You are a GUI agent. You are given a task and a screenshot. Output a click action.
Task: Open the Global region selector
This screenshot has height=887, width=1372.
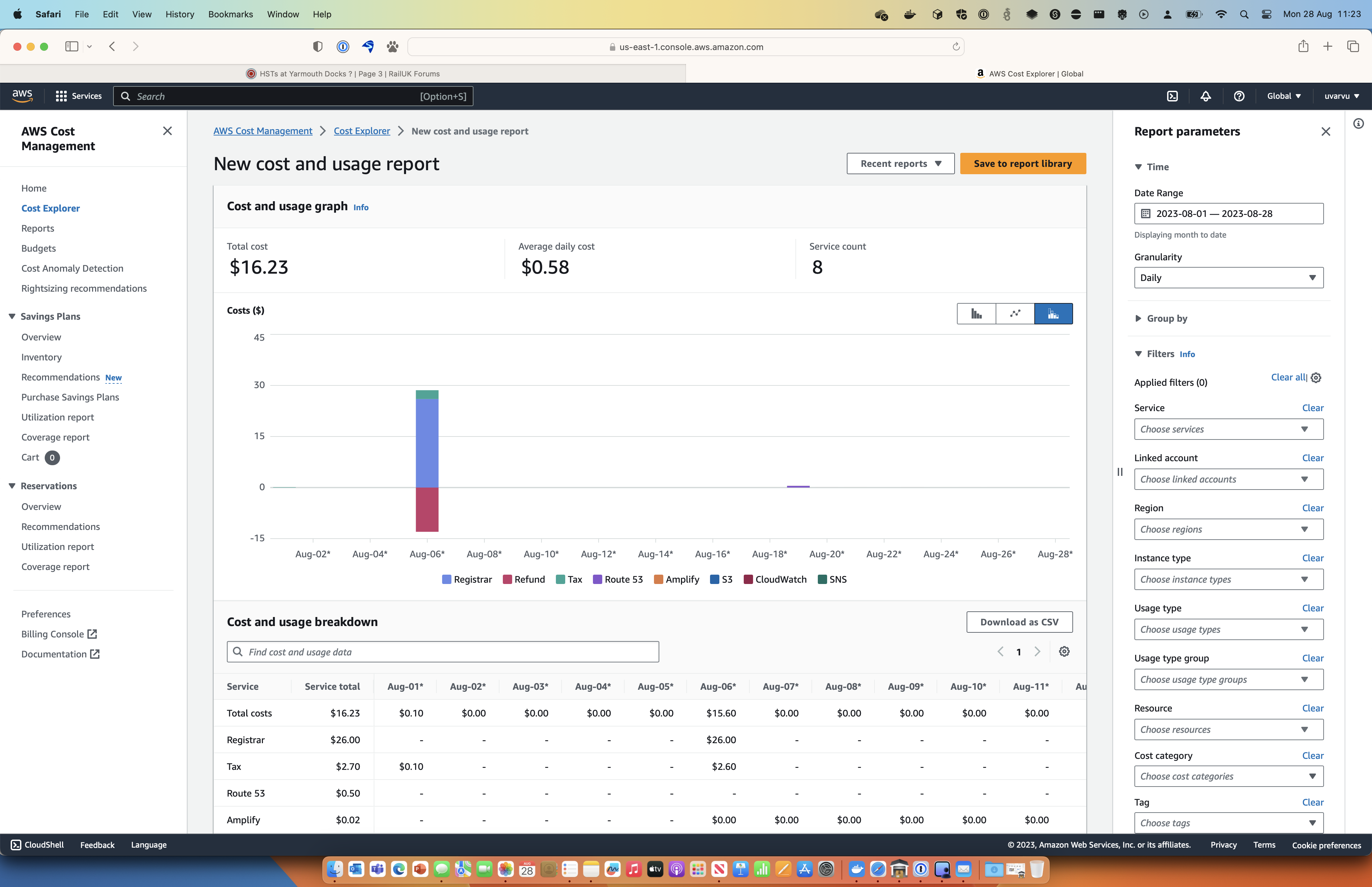pyautogui.click(x=1283, y=96)
